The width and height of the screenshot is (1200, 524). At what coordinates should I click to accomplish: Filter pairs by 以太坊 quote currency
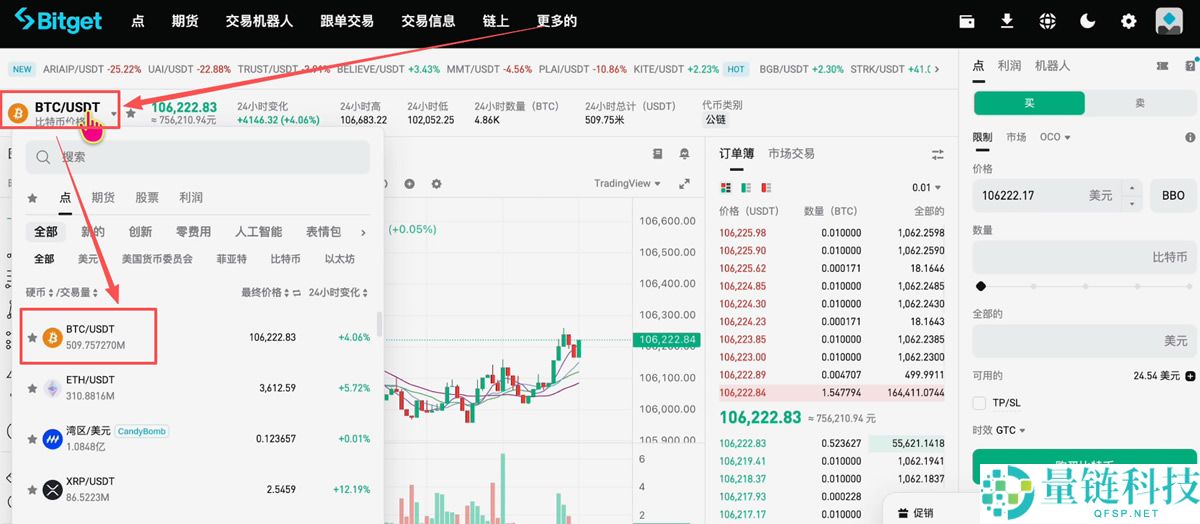(x=340, y=259)
